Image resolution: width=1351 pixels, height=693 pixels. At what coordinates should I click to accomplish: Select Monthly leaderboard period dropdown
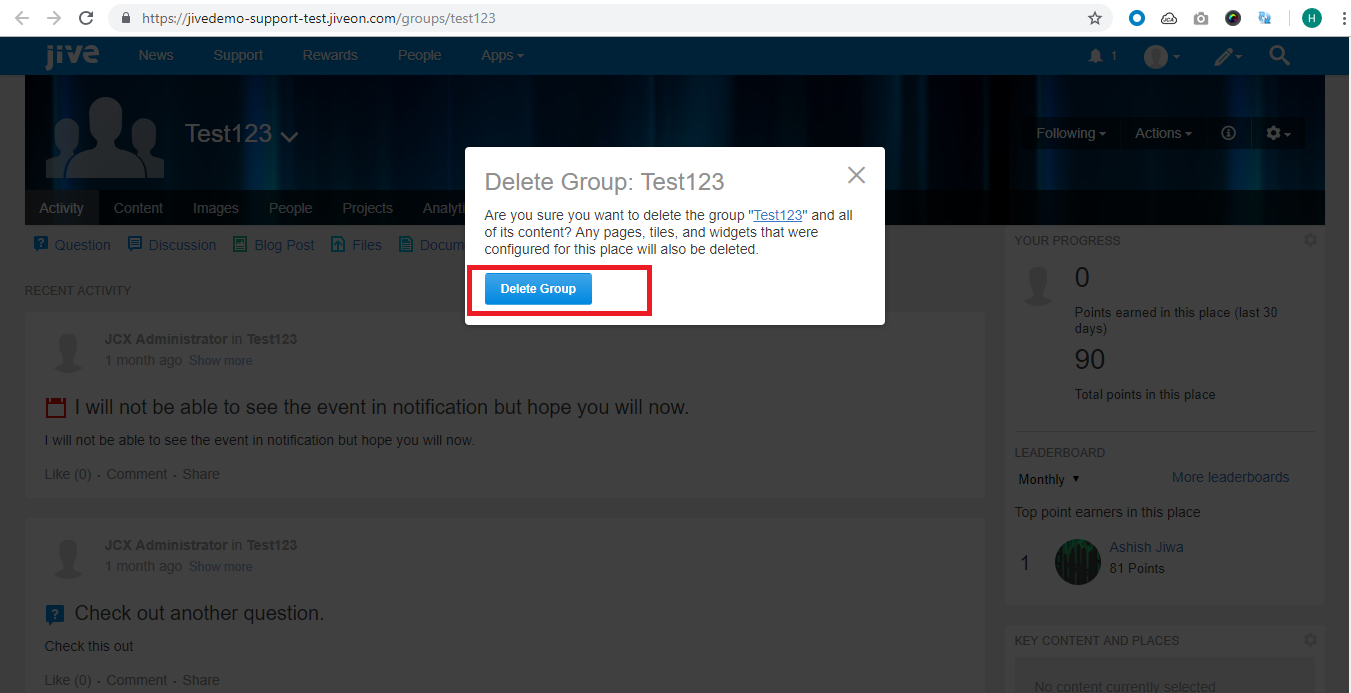point(1048,479)
